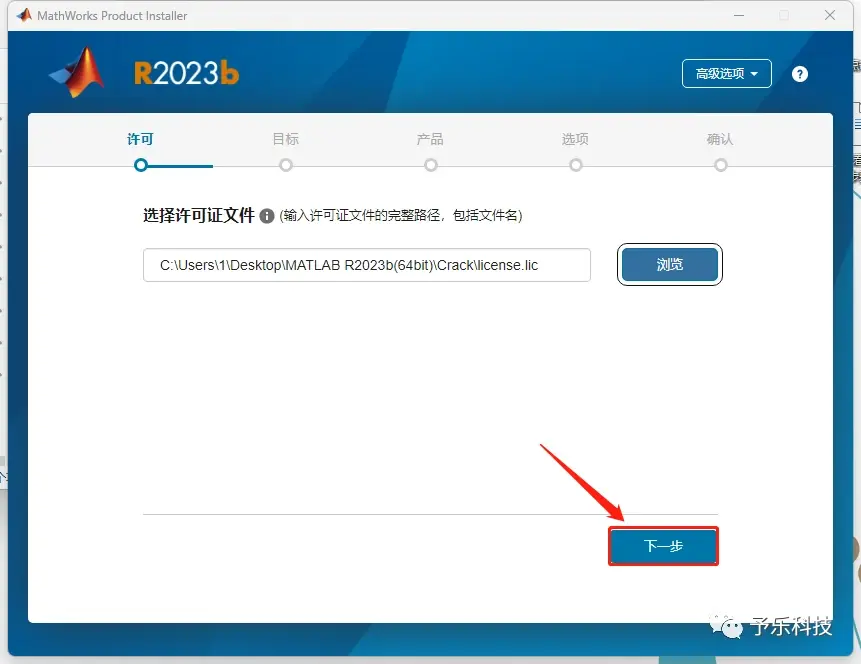Select the 许可 step label

click(140, 139)
